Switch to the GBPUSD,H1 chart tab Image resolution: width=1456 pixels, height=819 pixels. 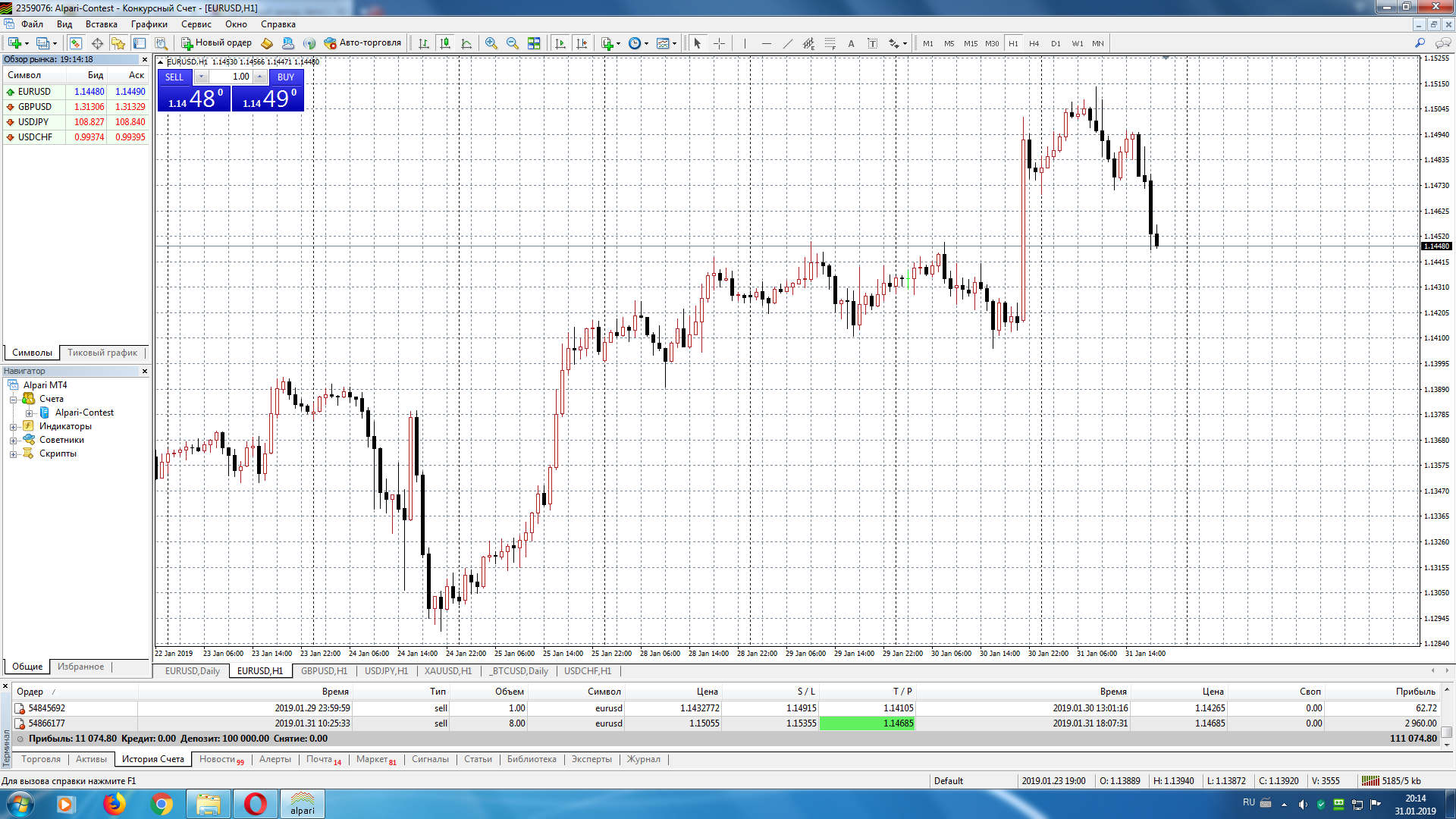pos(324,671)
